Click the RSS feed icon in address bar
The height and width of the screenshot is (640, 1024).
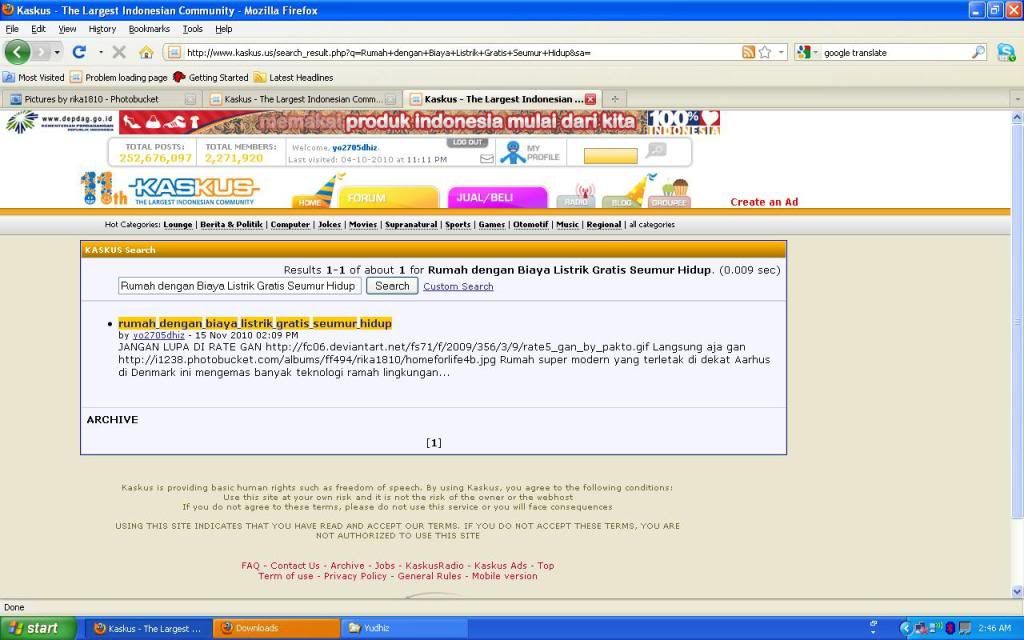(x=748, y=52)
